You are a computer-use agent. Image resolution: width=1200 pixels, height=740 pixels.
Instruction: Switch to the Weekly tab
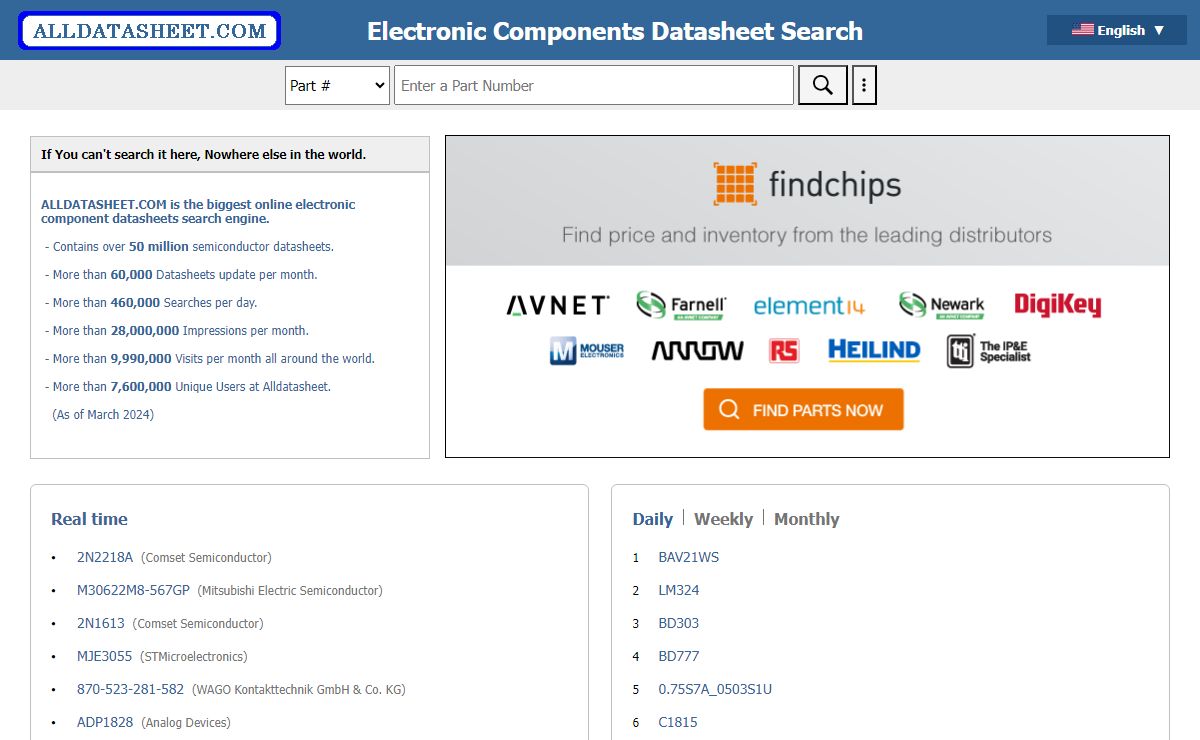723,519
